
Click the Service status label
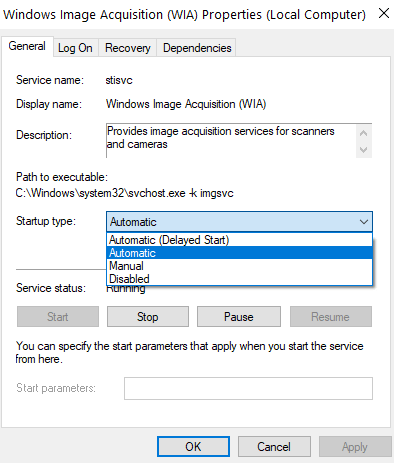coord(51,288)
